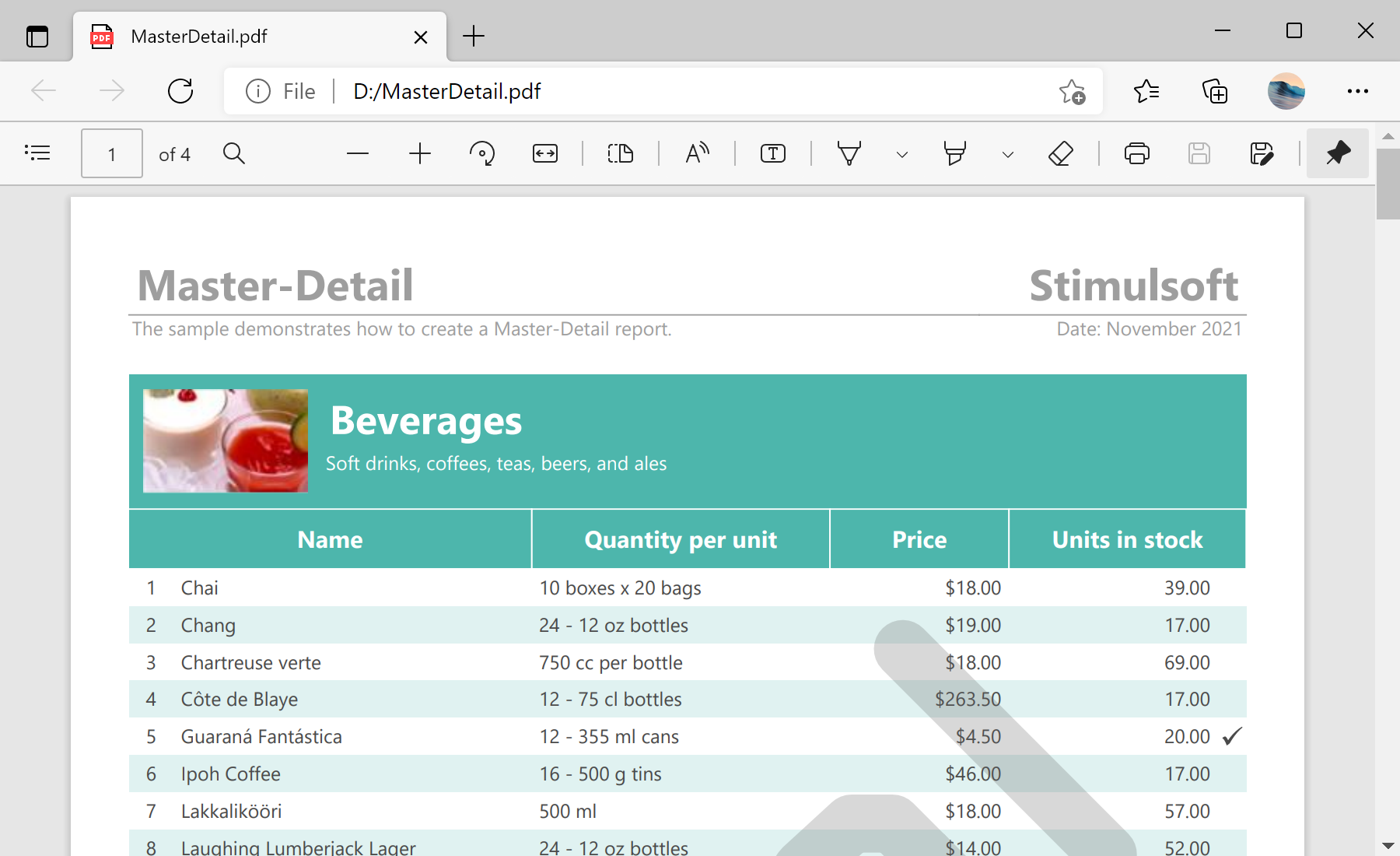The width and height of the screenshot is (1400, 856).
Task: Open a new browser tab
Action: [474, 36]
